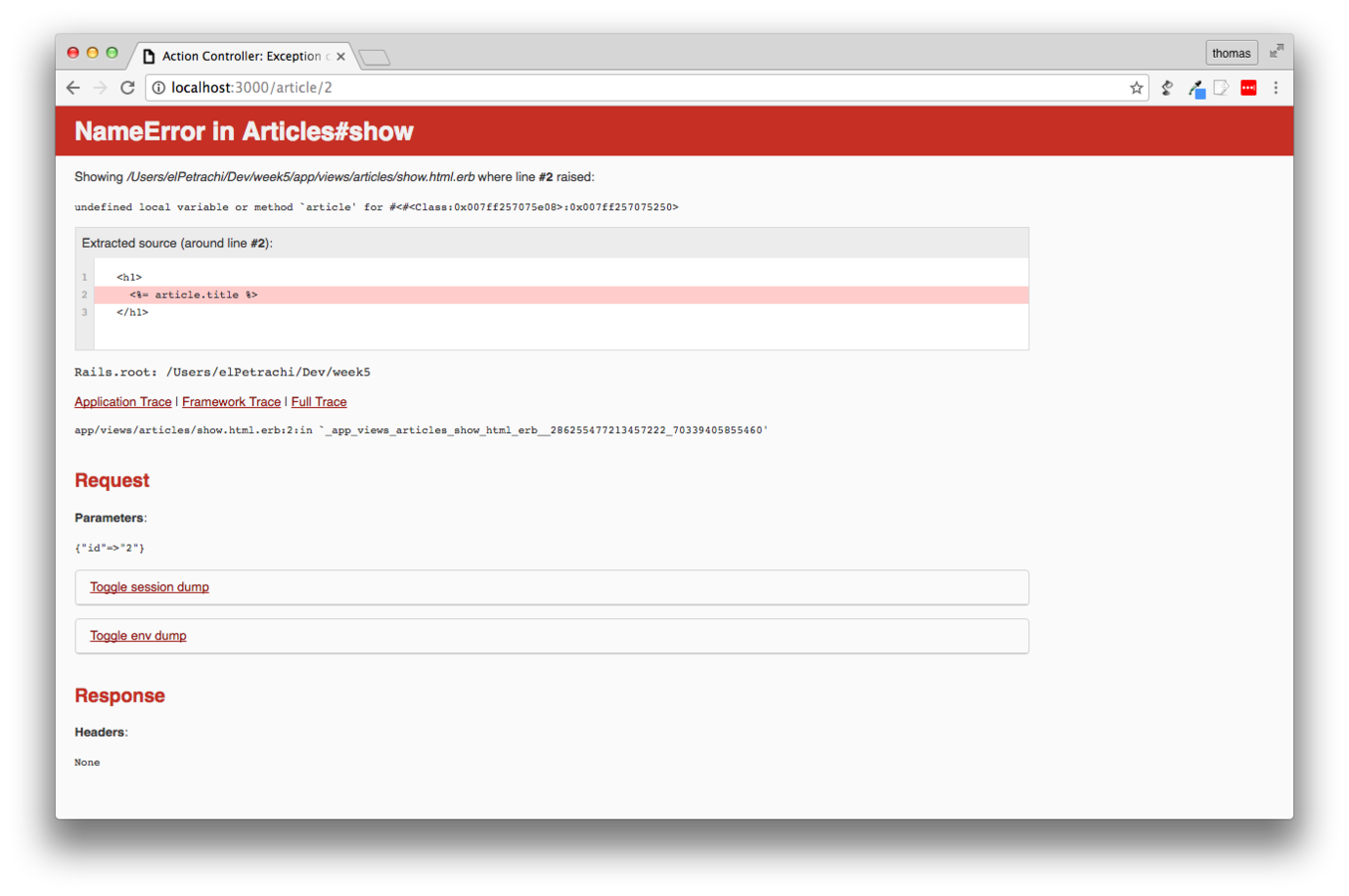Expand Toggle env dump
This screenshot has width=1349, height=896.
pos(138,636)
